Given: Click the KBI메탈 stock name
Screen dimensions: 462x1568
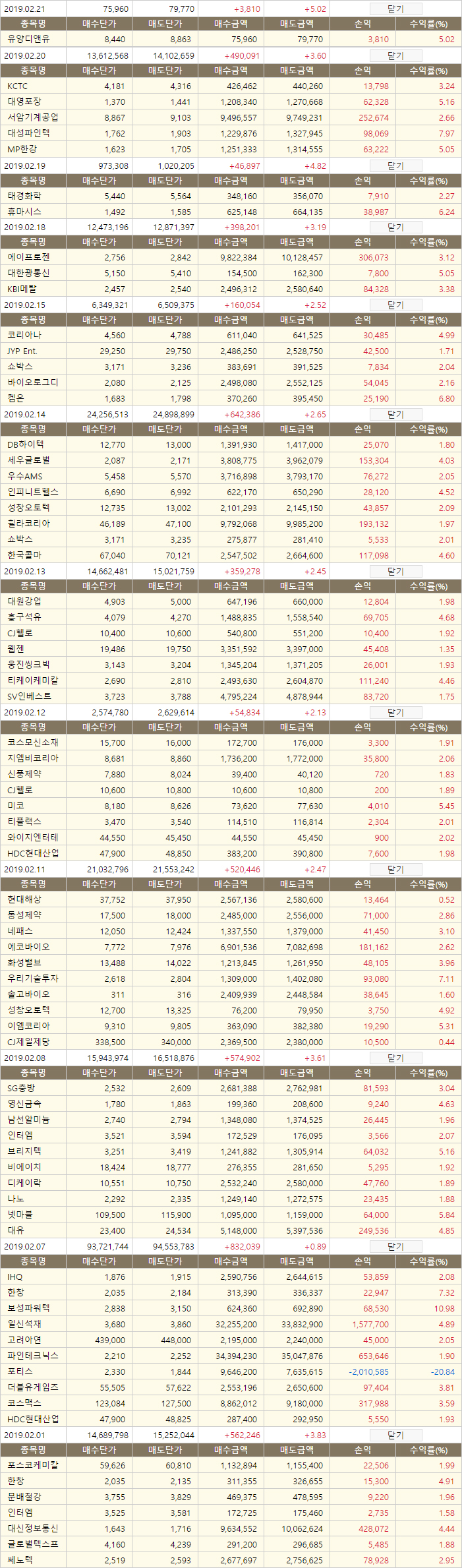Looking at the screenshot, I should pyautogui.click(x=22, y=289).
